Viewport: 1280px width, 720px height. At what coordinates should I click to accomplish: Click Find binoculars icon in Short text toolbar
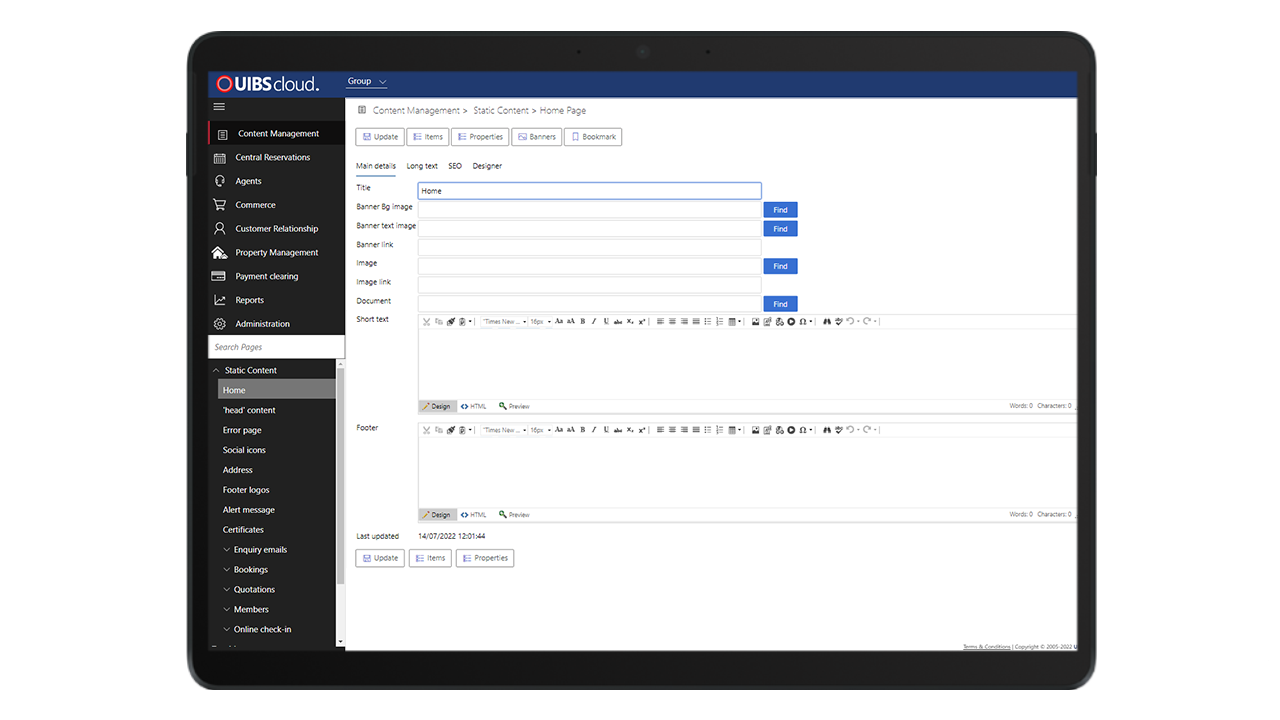coord(827,322)
